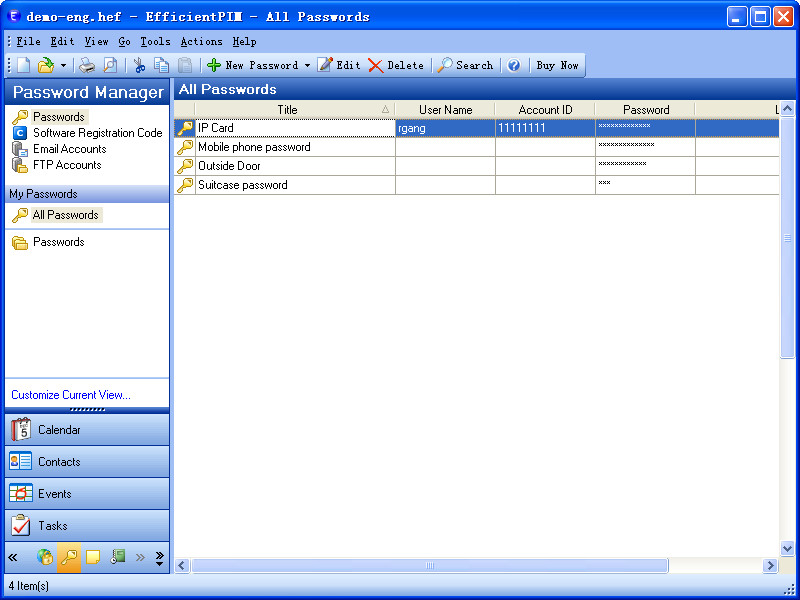Screen dimensions: 800x600
Task: Open the View menu
Action: tap(96, 41)
